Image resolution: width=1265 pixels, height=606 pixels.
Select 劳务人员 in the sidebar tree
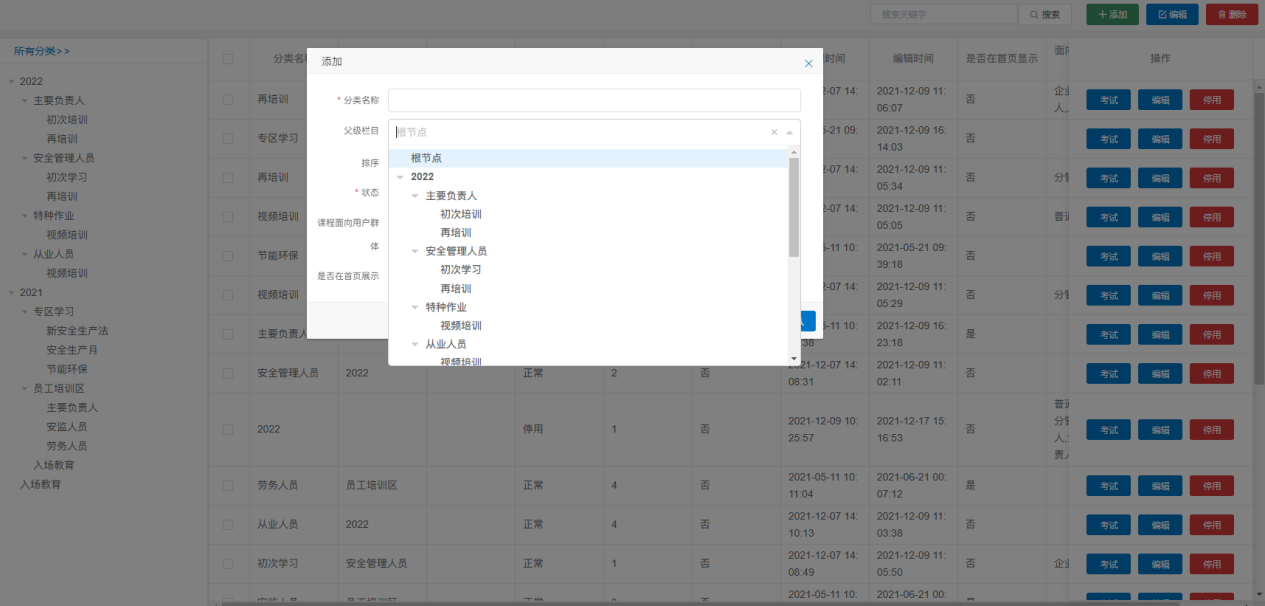click(x=66, y=446)
